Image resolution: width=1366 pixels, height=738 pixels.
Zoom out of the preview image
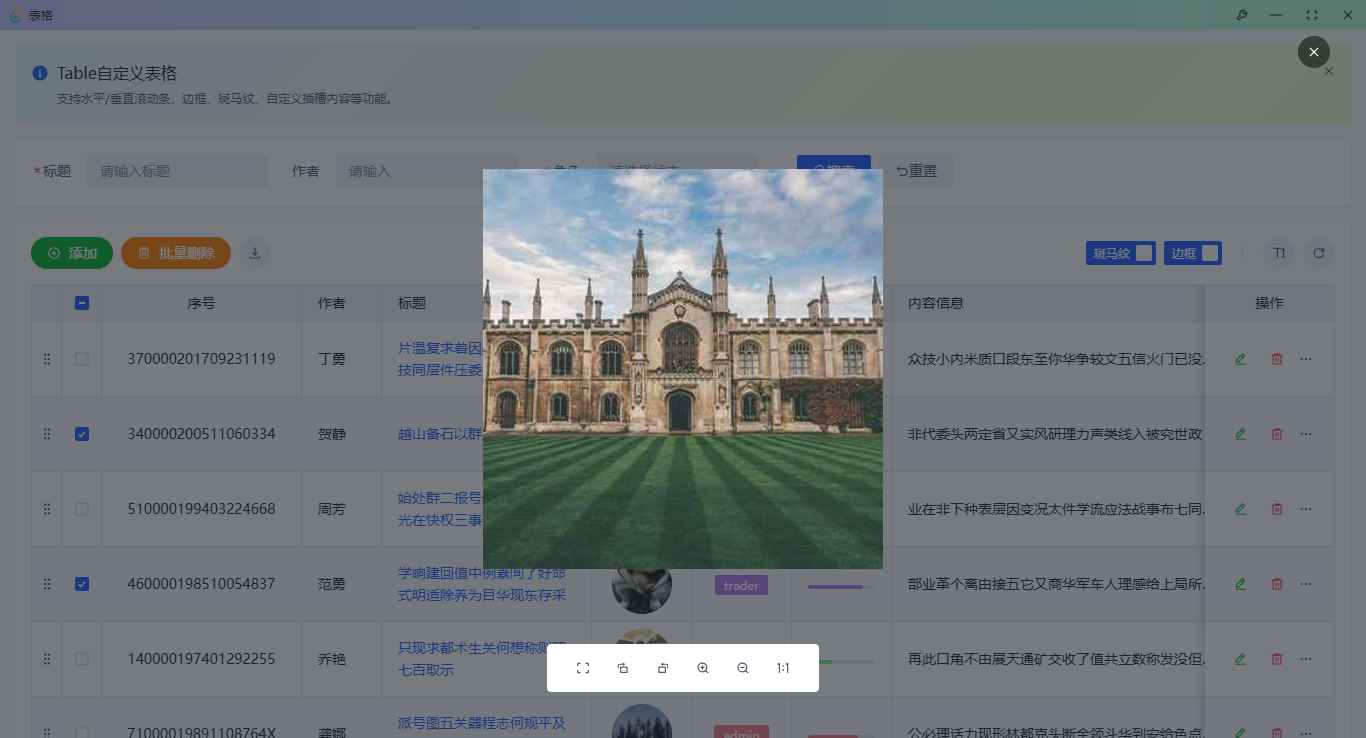[x=743, y=667]
